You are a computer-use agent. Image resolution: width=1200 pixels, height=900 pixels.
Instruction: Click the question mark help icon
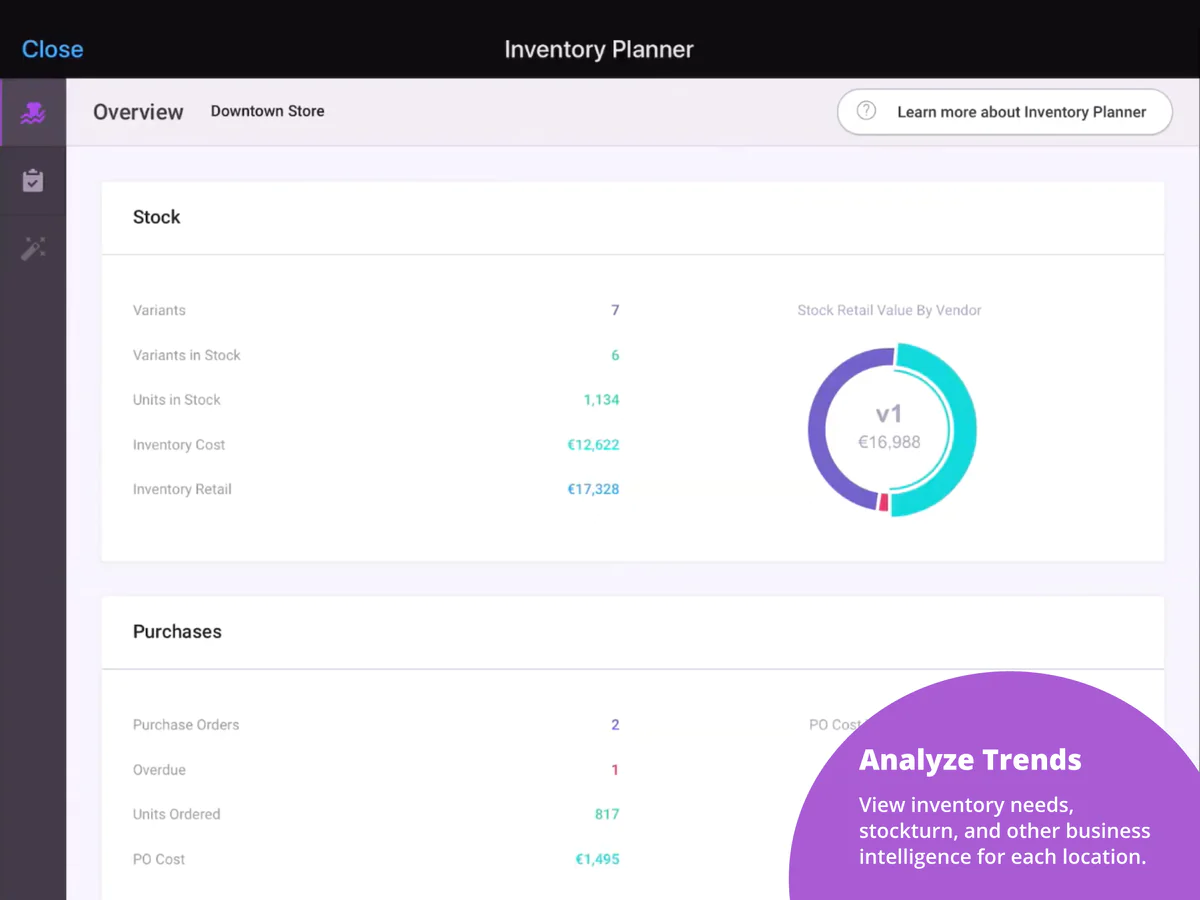tap(867, 111)
